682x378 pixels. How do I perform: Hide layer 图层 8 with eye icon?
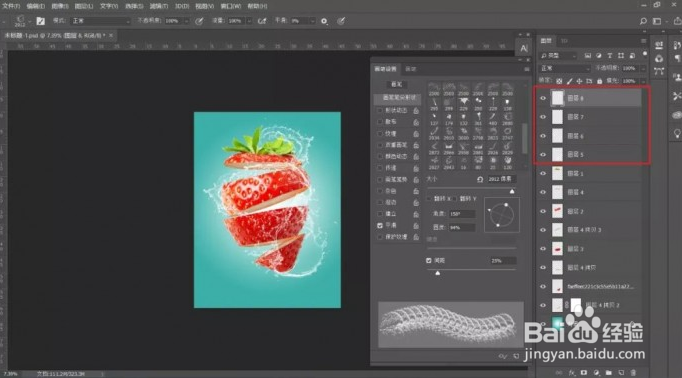coord(543,98)
